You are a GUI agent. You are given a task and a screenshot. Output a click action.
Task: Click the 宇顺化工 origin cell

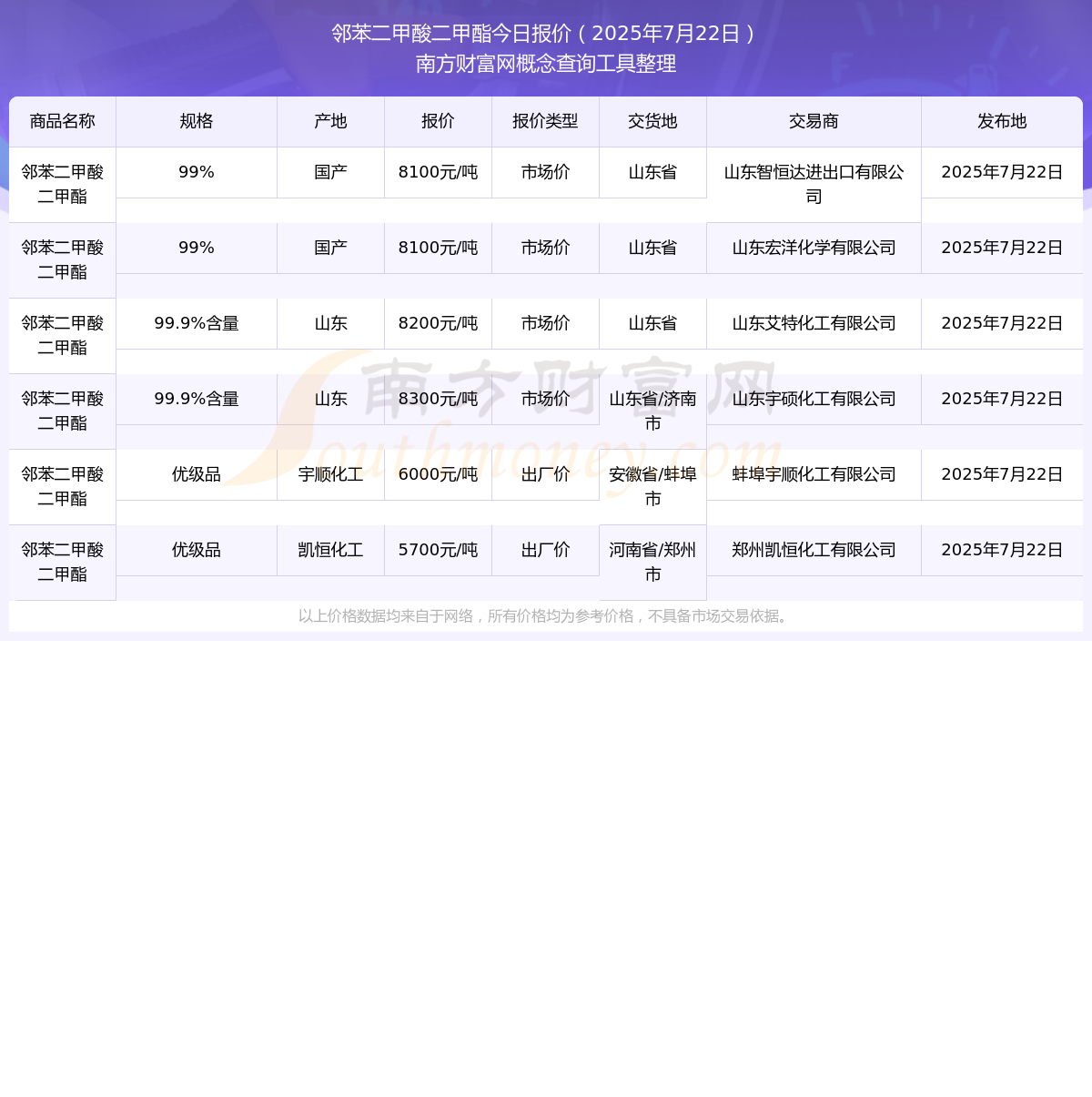(x=331, y=475)
